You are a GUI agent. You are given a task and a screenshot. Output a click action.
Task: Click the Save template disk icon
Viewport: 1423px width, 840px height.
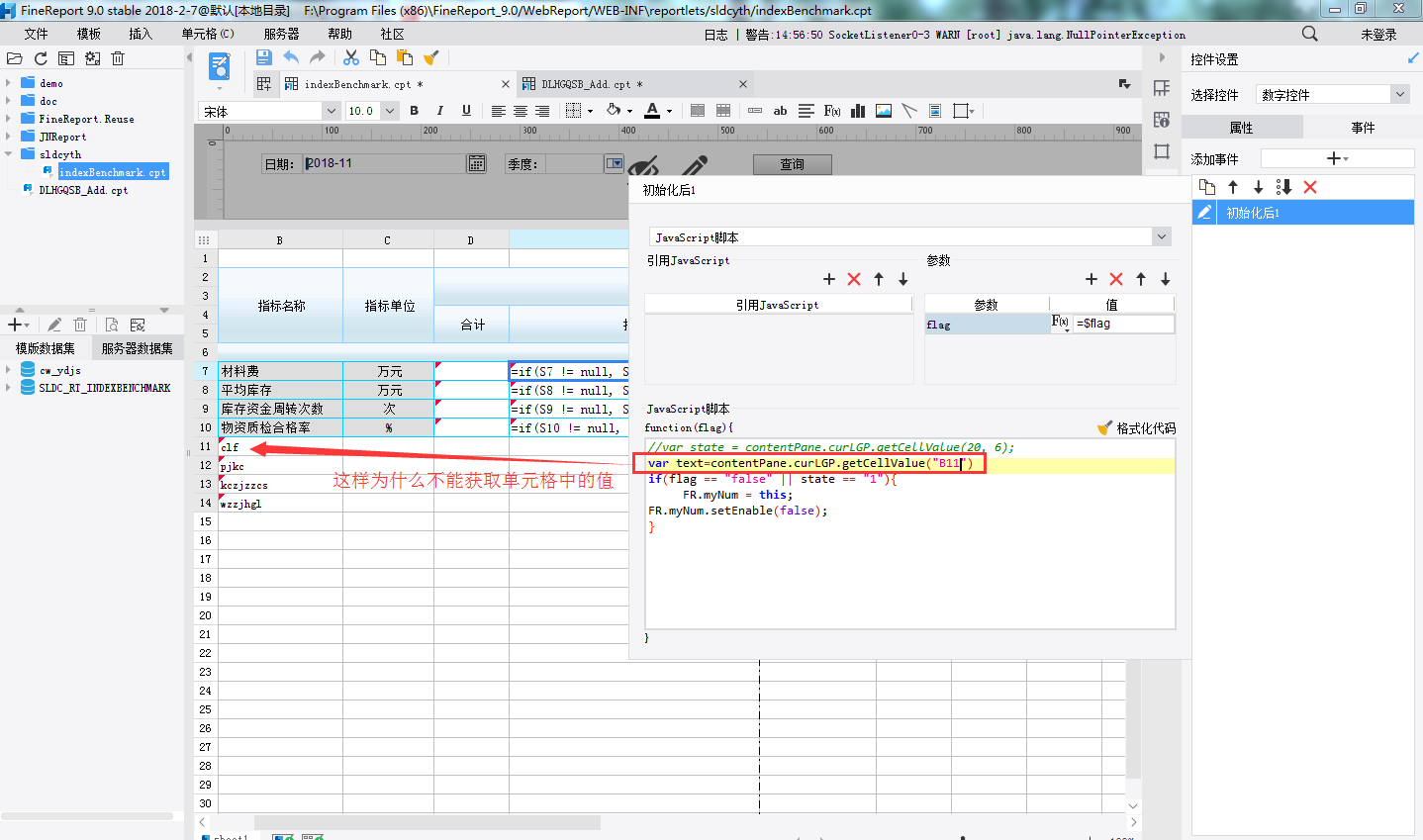coord(264,57)
